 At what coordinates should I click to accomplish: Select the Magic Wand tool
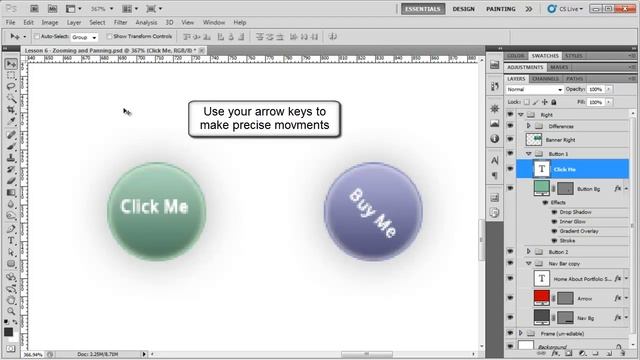11,98
